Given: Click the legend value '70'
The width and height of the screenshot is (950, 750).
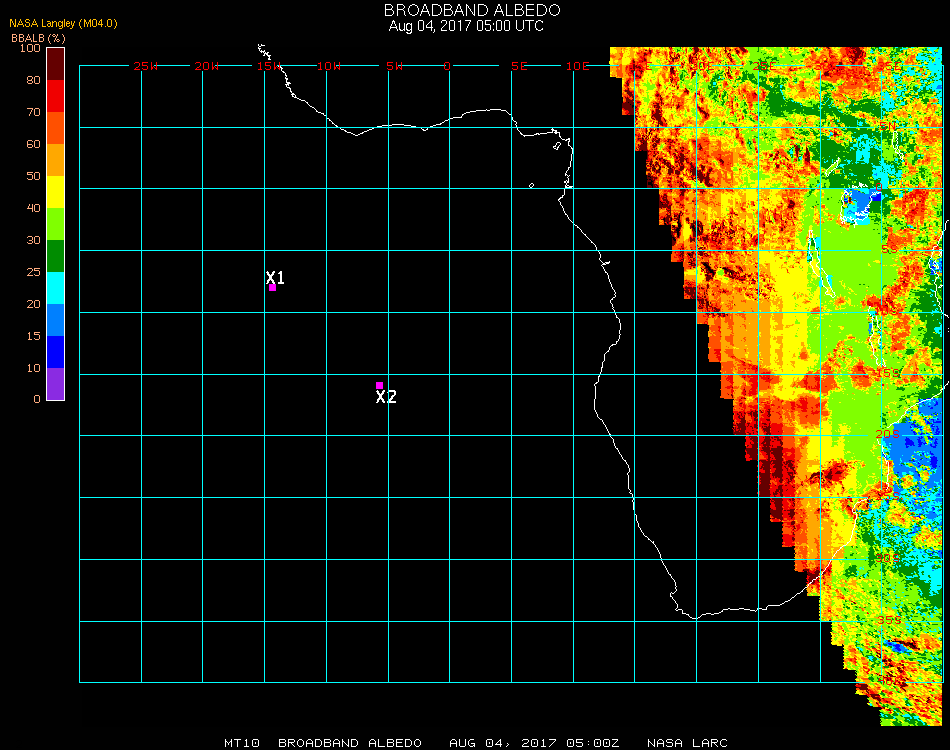Looking at the screenshot, I should [x=33, y=112].
